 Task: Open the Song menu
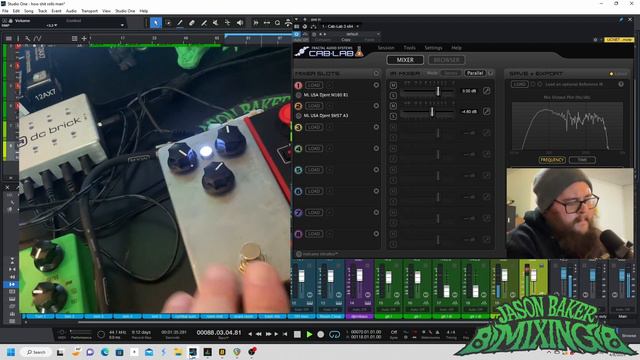[29, 11]
